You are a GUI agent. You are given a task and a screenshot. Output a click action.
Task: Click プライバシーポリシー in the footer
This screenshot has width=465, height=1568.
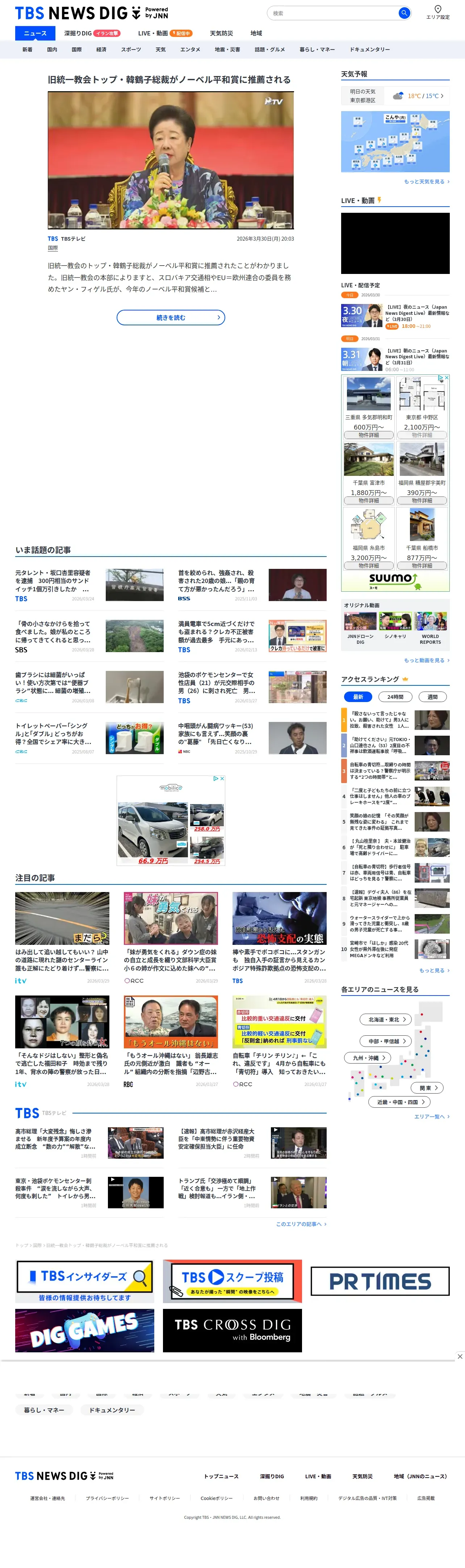(x=107, y=1498)
